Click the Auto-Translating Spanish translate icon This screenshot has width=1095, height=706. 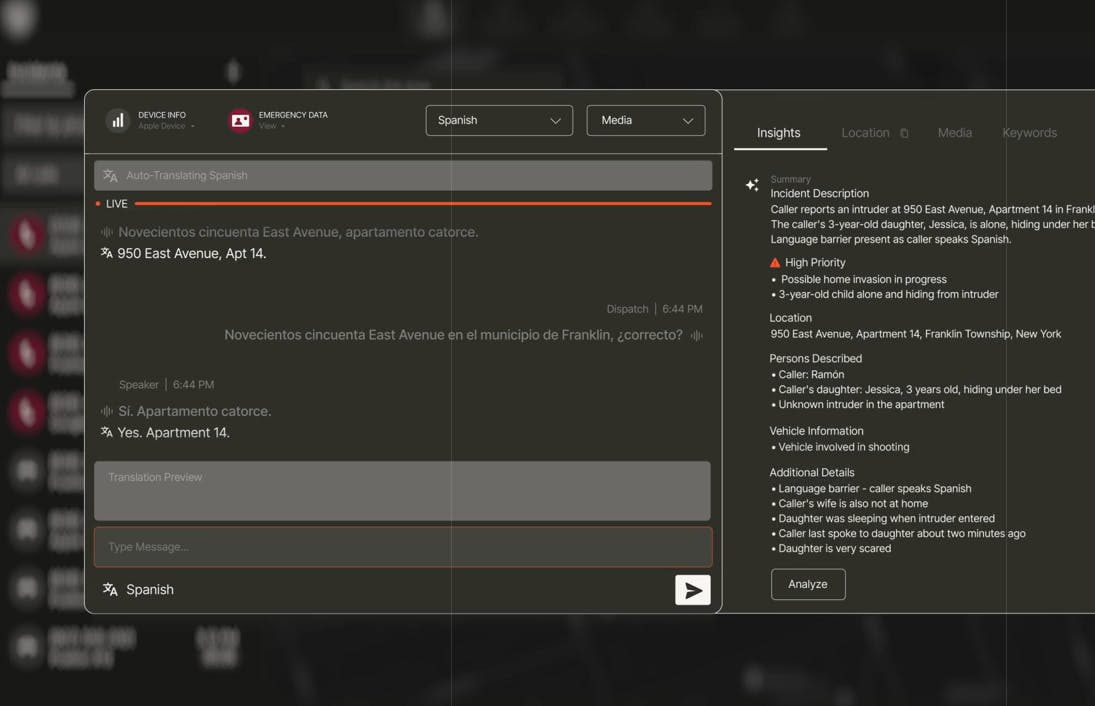coord(111,176)
